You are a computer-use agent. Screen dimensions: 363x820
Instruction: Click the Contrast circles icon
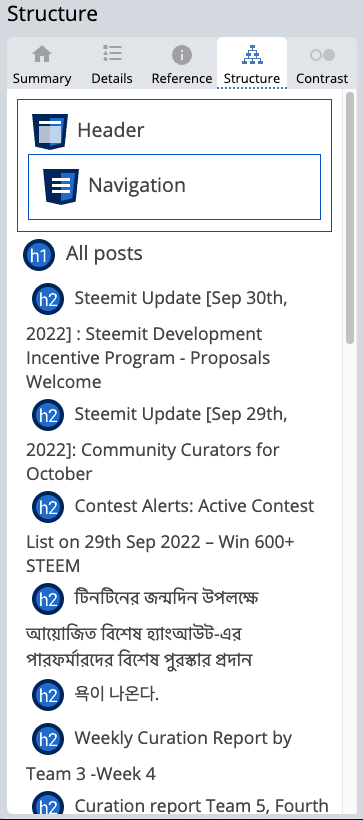[322, 55]
